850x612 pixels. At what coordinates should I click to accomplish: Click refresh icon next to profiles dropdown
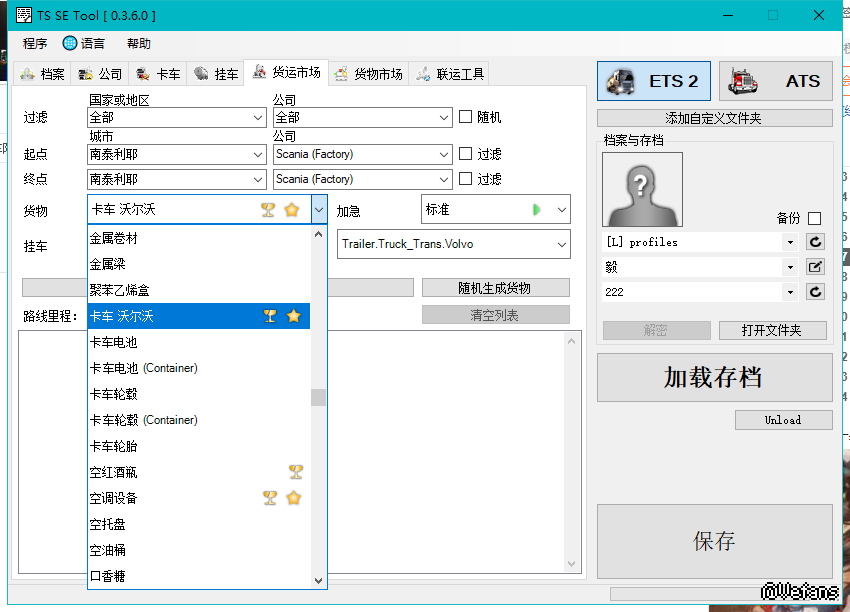815,242
